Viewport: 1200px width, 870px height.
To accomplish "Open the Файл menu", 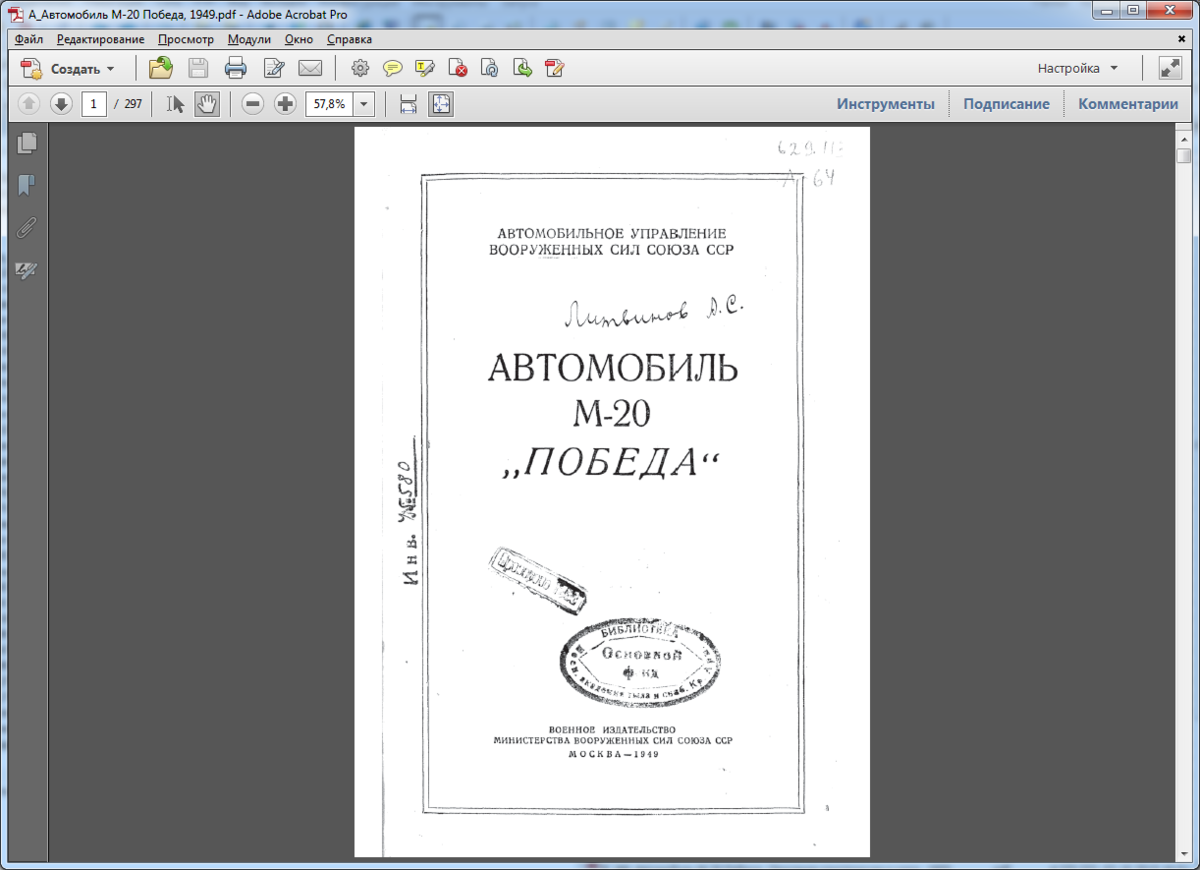I will 29,39.
